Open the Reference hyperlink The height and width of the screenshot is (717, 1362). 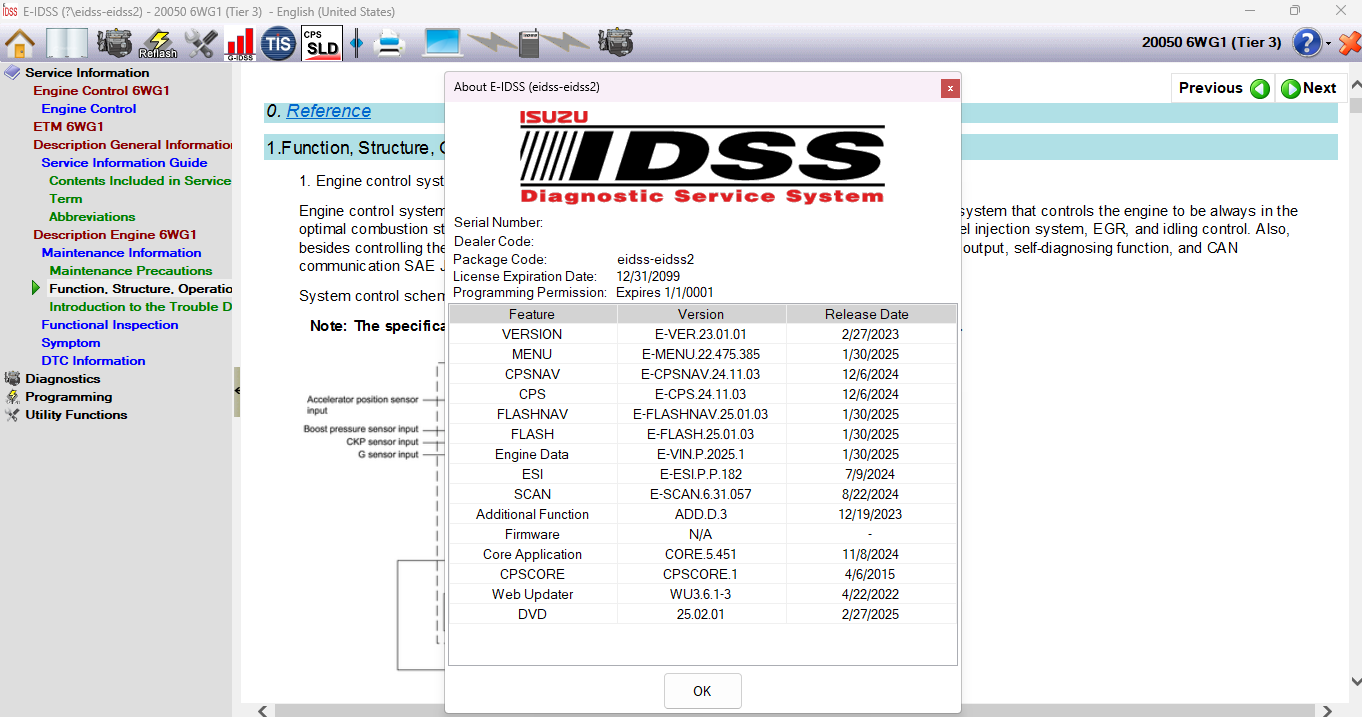[x=329, y=111]
